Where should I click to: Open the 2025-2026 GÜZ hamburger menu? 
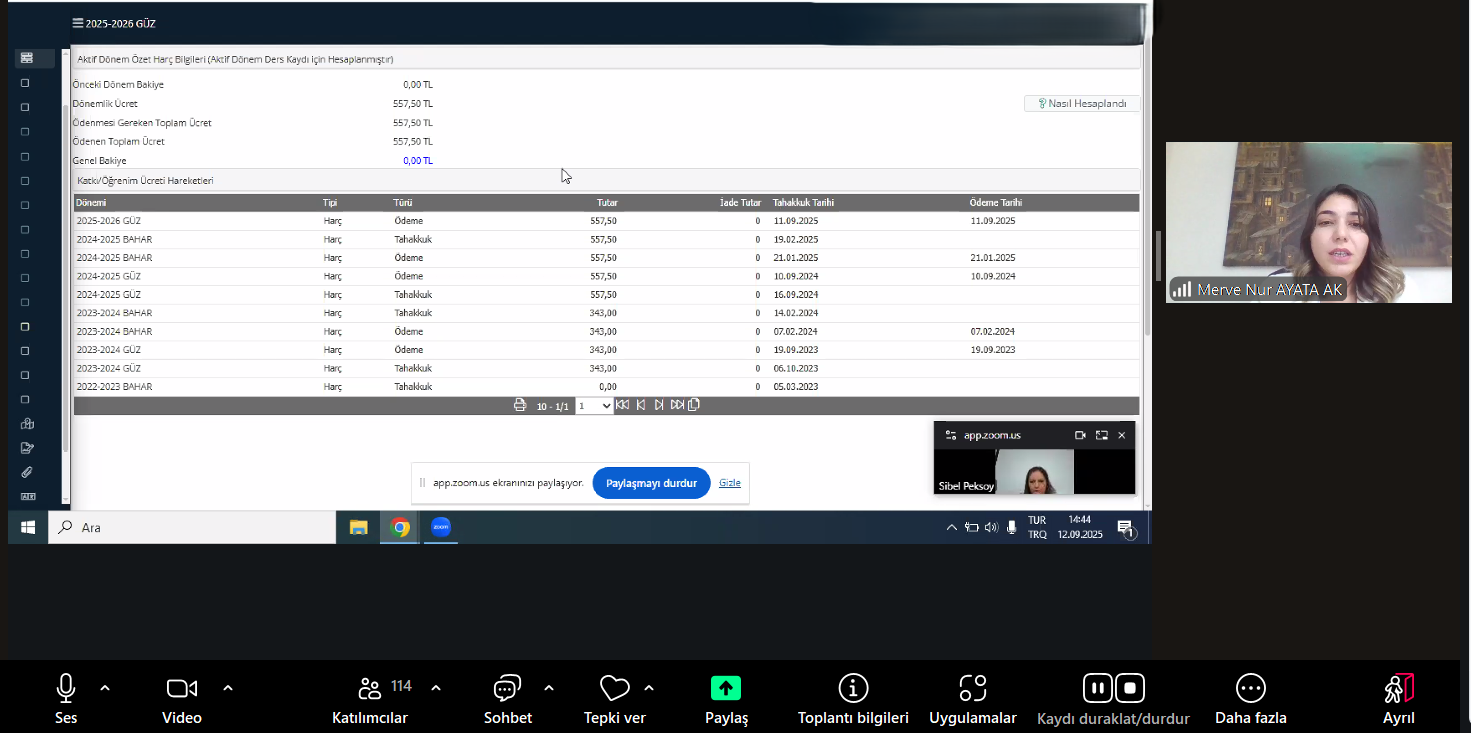click(x=78, y=23)
